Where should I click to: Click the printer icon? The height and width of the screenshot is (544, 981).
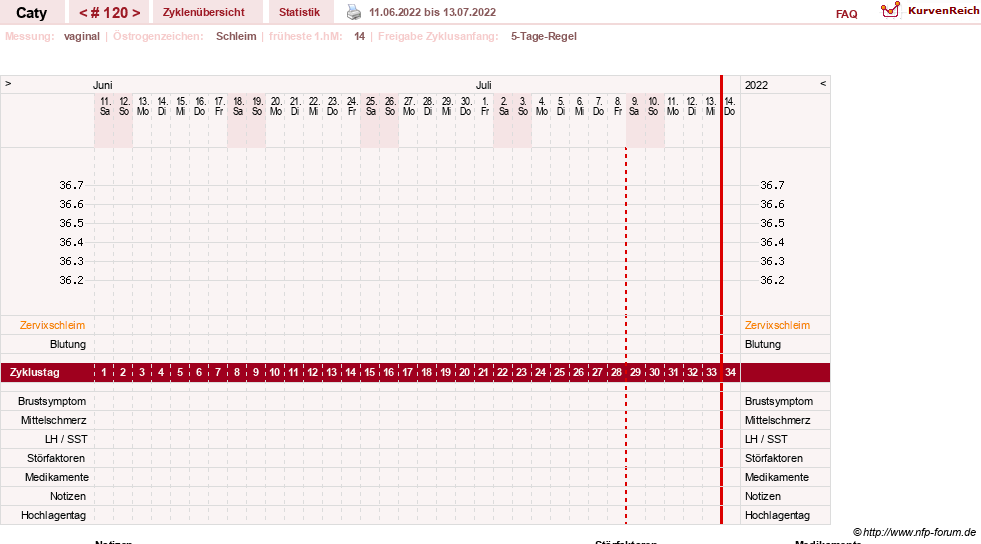[x=353, y=12]
